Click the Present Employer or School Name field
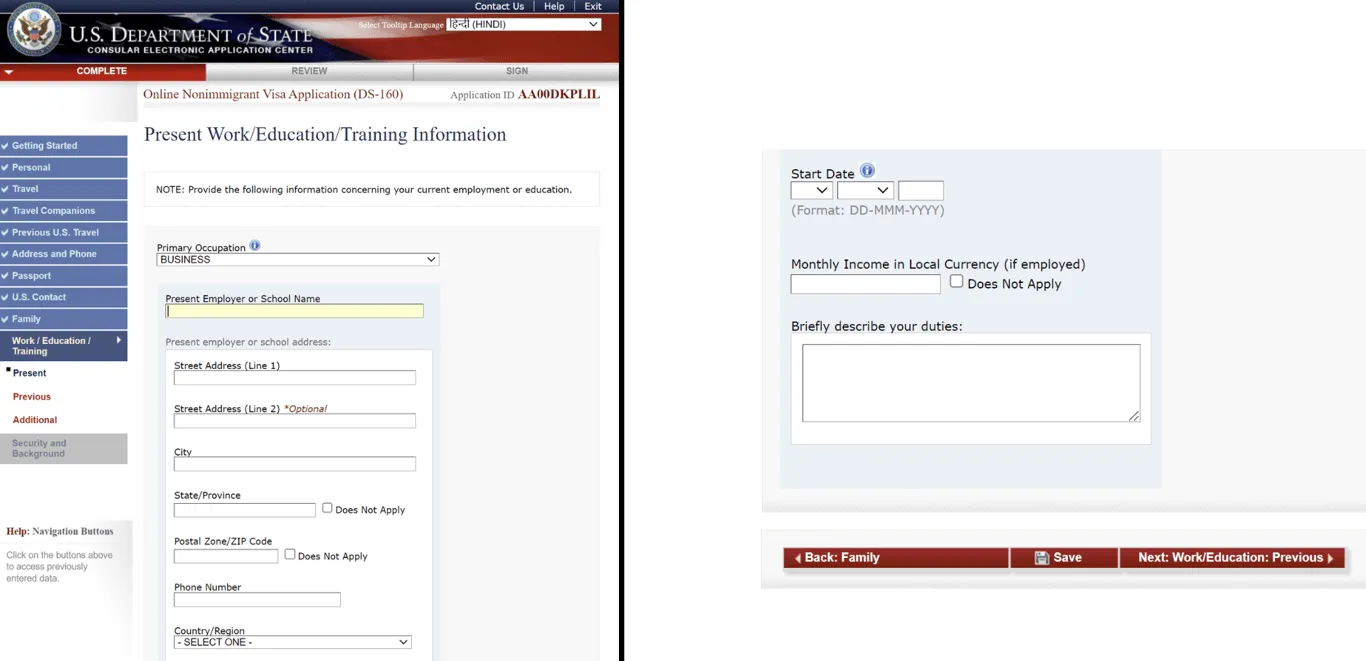This screenshot has height=661, width=1366. [294, 311]
